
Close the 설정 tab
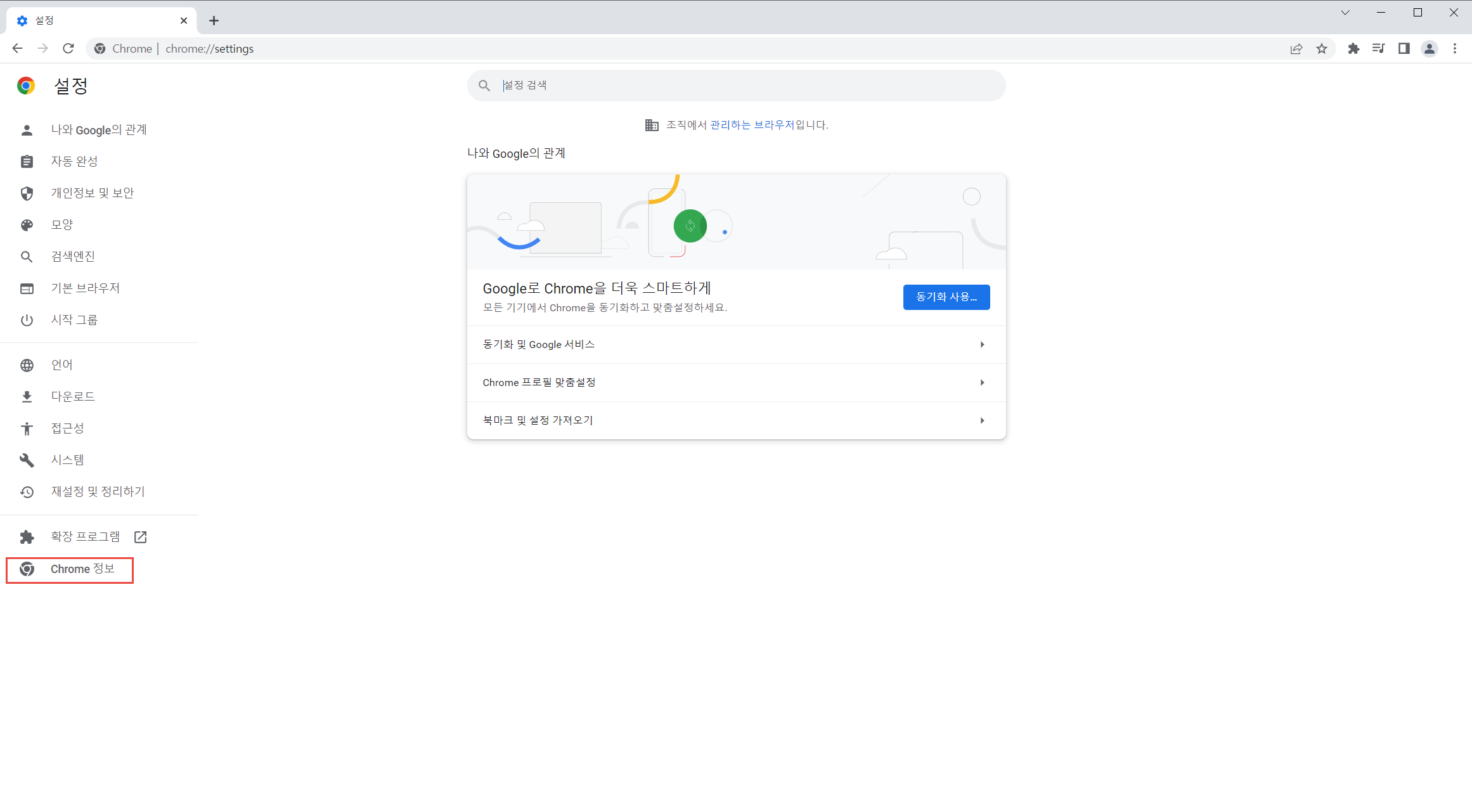pyautogui.click(x=184, y=20)
